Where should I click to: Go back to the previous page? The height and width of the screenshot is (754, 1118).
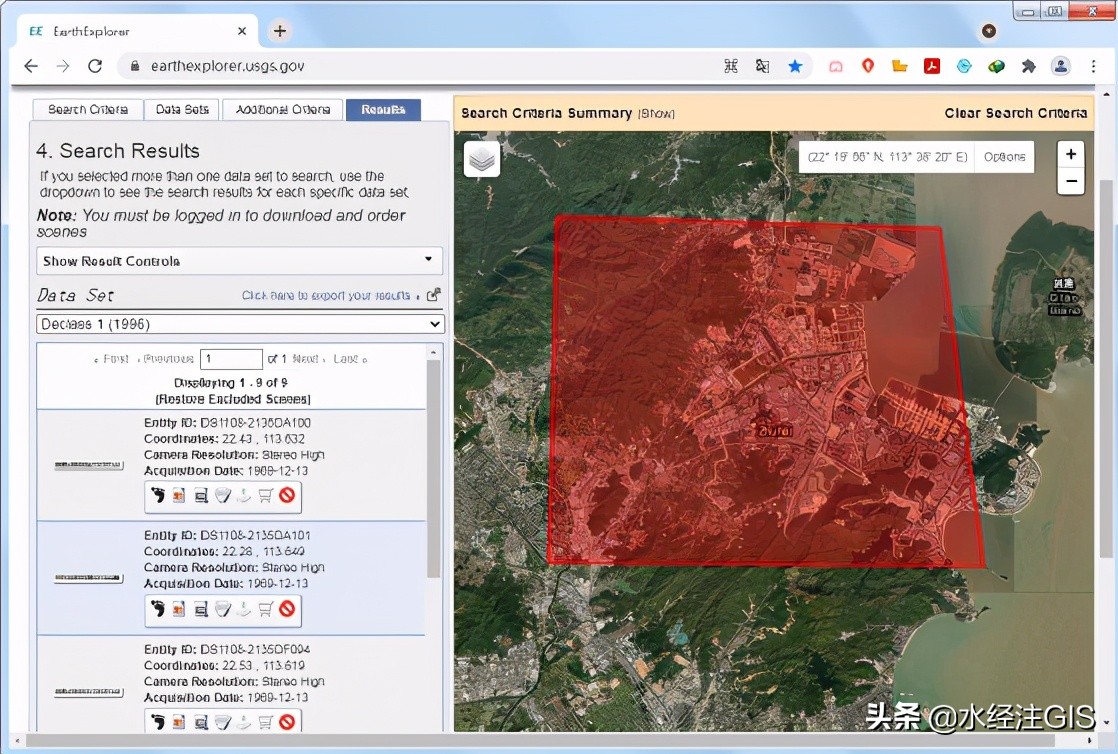tap(31, 66)
